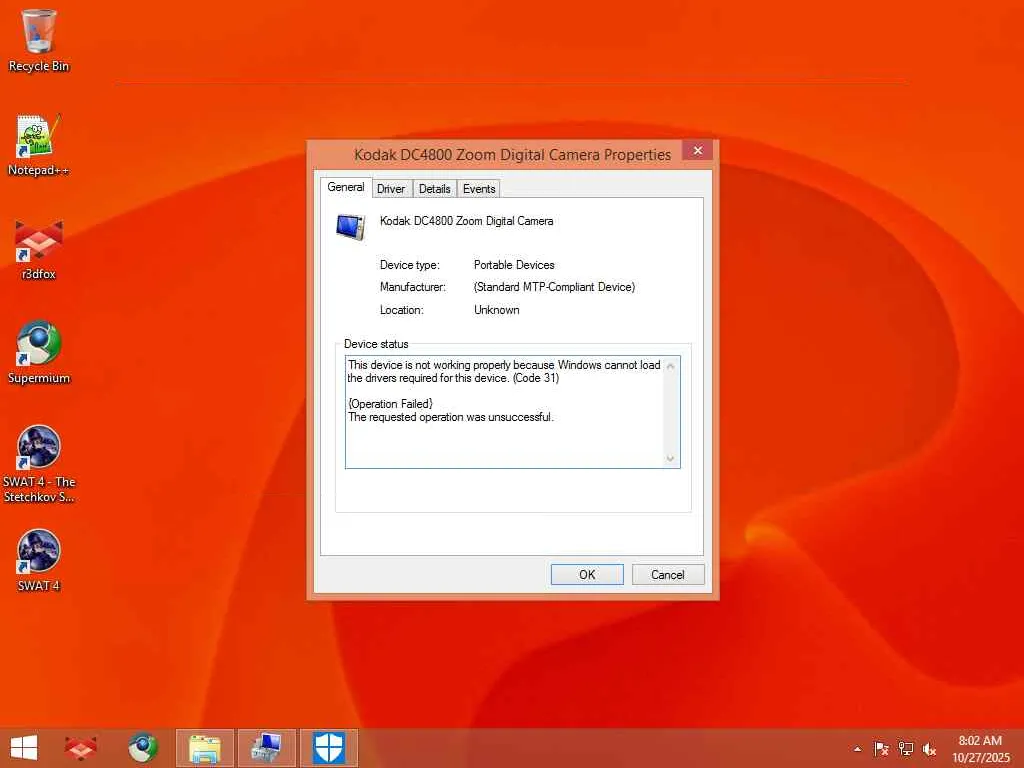Click device status scrollbar up arrow
The height and width of the screenshot is (768, 1024).
(670, 366)
